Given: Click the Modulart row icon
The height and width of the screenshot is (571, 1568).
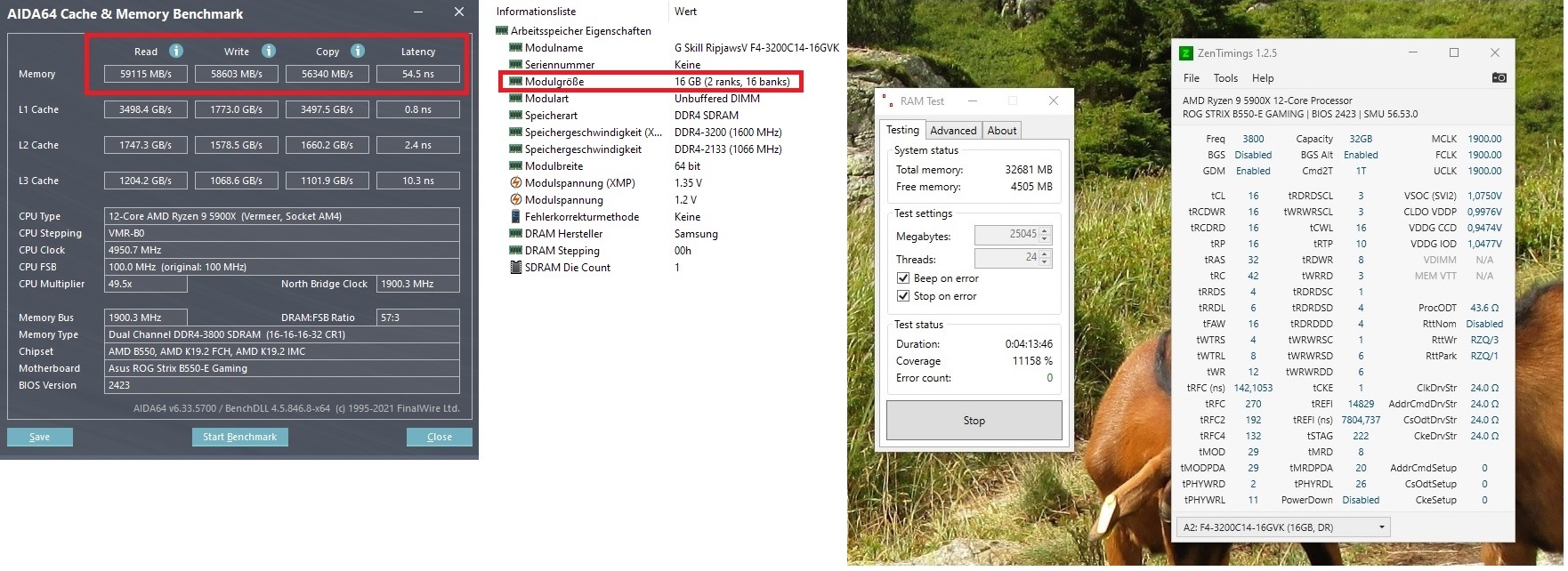Looking at the screenshot, I should [515, 99].
